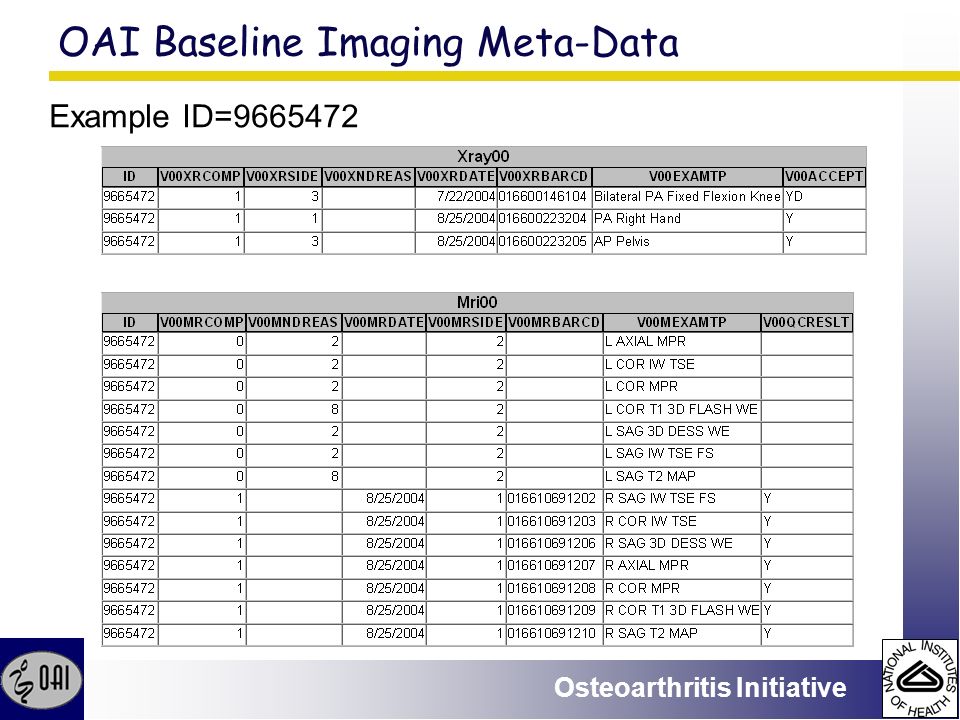Image resolution: width=960 pixels, height=720 pixels.
Task: Select barcode cell 016600146104
Action: pos(544,197)
